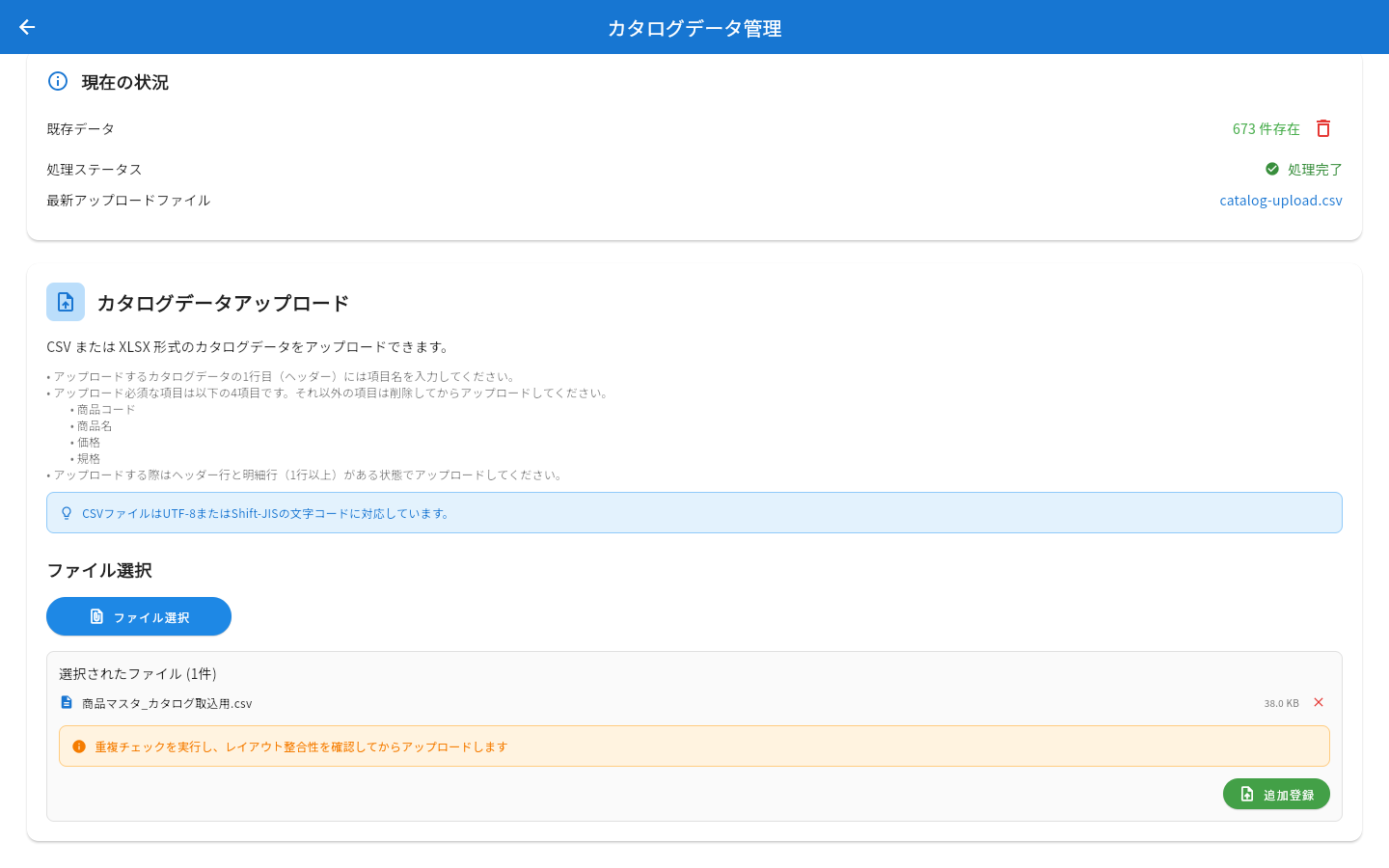This screenshot has height=868, width=1389.
Task: Click the blue ファイル選択 button
Action: coord(139,616)
